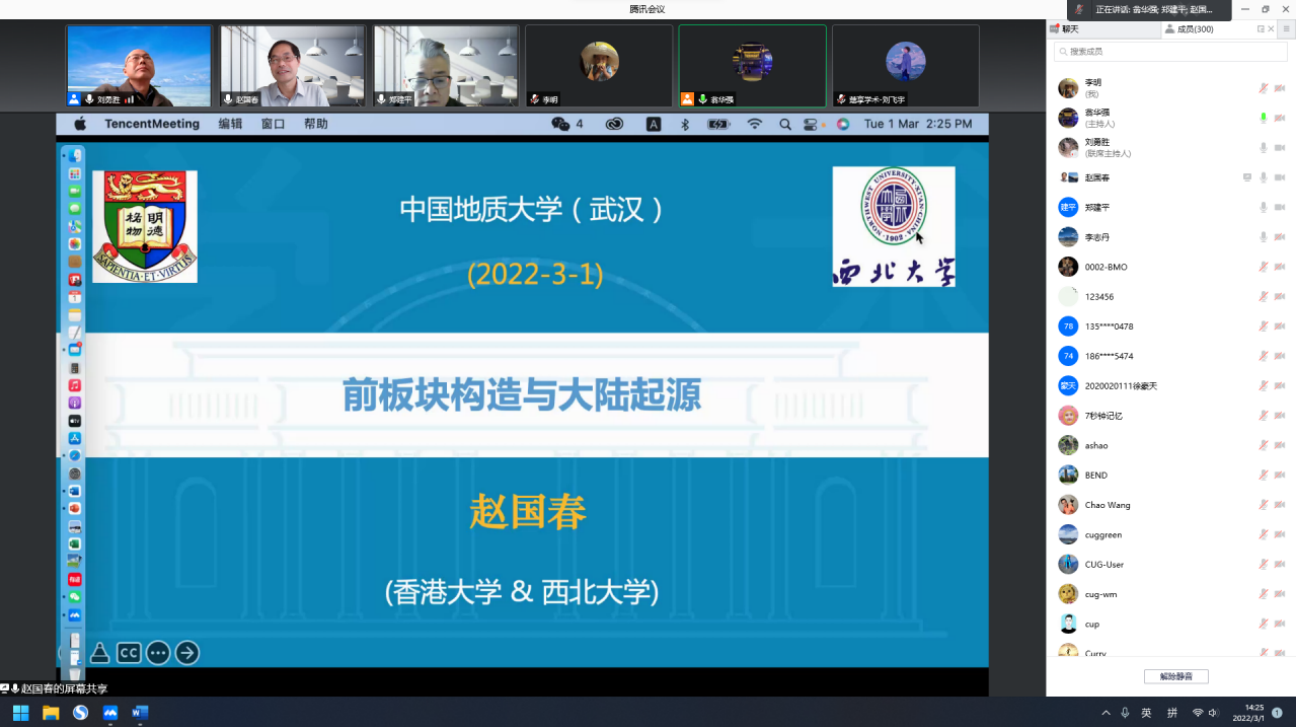Click the 解除静音 unmute button
1299x727 pixels.
(x=1176, y=676)
